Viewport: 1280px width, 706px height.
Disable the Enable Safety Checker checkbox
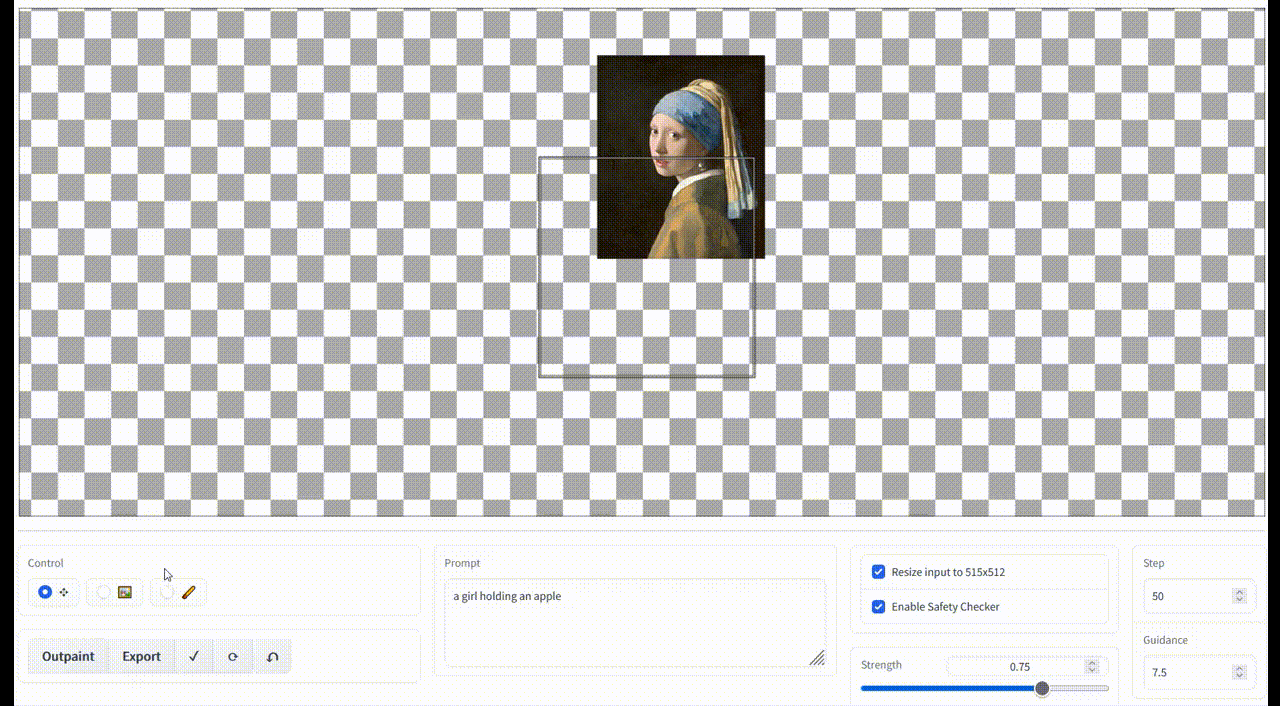click(878, 607)
